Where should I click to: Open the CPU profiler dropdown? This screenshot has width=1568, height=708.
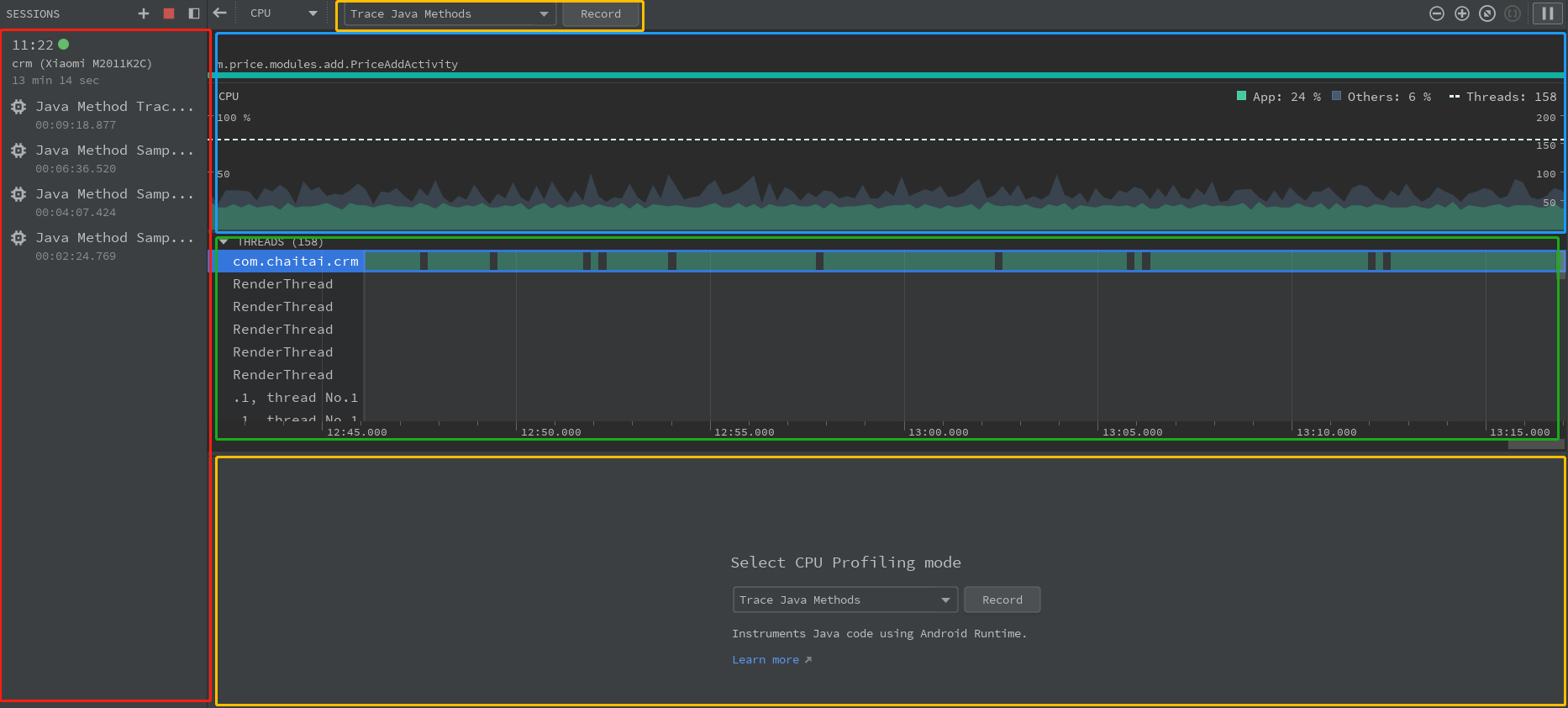point(284,13)
